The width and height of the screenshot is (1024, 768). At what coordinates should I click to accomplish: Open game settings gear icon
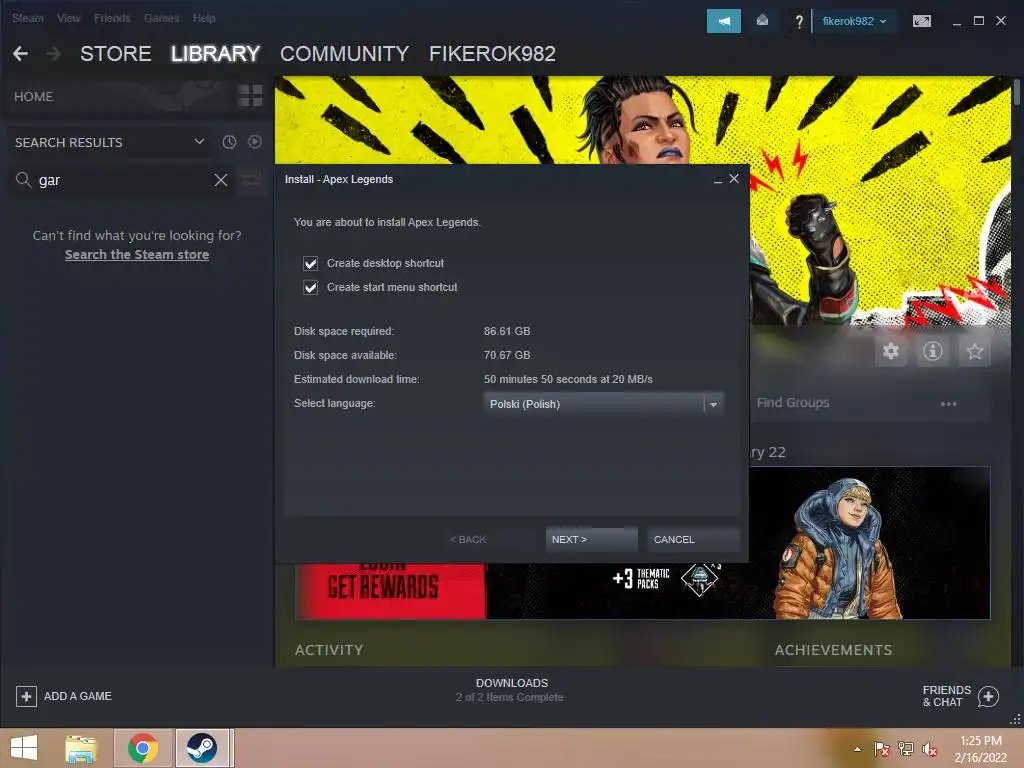tap(891, 351)
